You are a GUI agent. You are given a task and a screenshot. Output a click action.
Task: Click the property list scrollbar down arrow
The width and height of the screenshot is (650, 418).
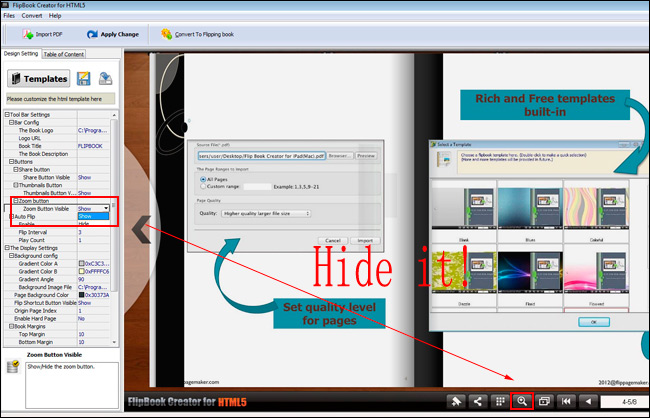pos(114,343)
